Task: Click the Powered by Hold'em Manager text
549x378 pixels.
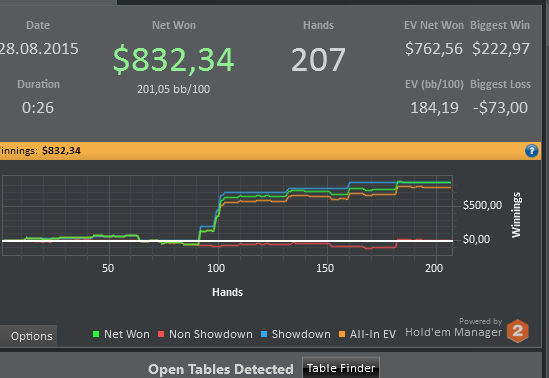Action: click(x=454, y=328)
